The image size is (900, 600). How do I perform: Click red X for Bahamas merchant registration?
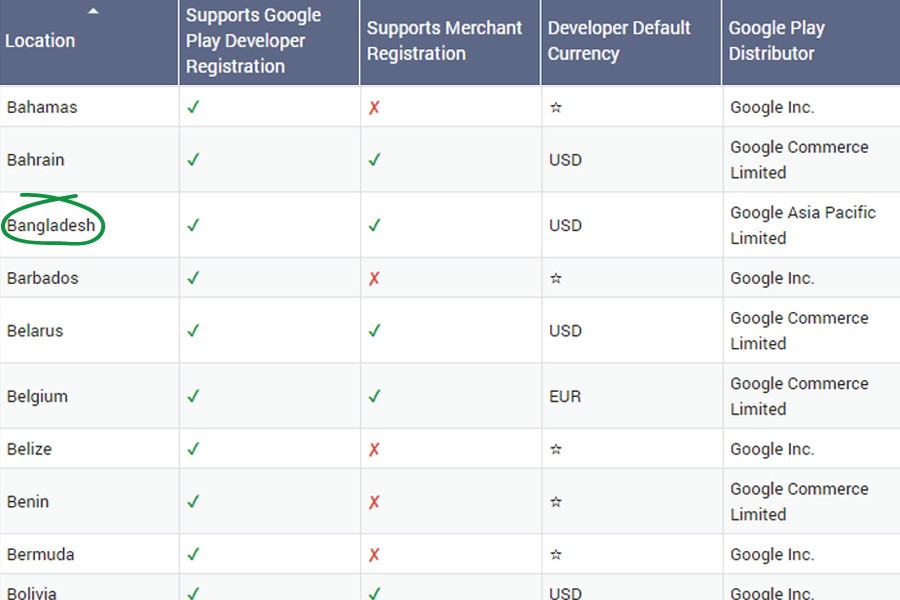point(374,107)
